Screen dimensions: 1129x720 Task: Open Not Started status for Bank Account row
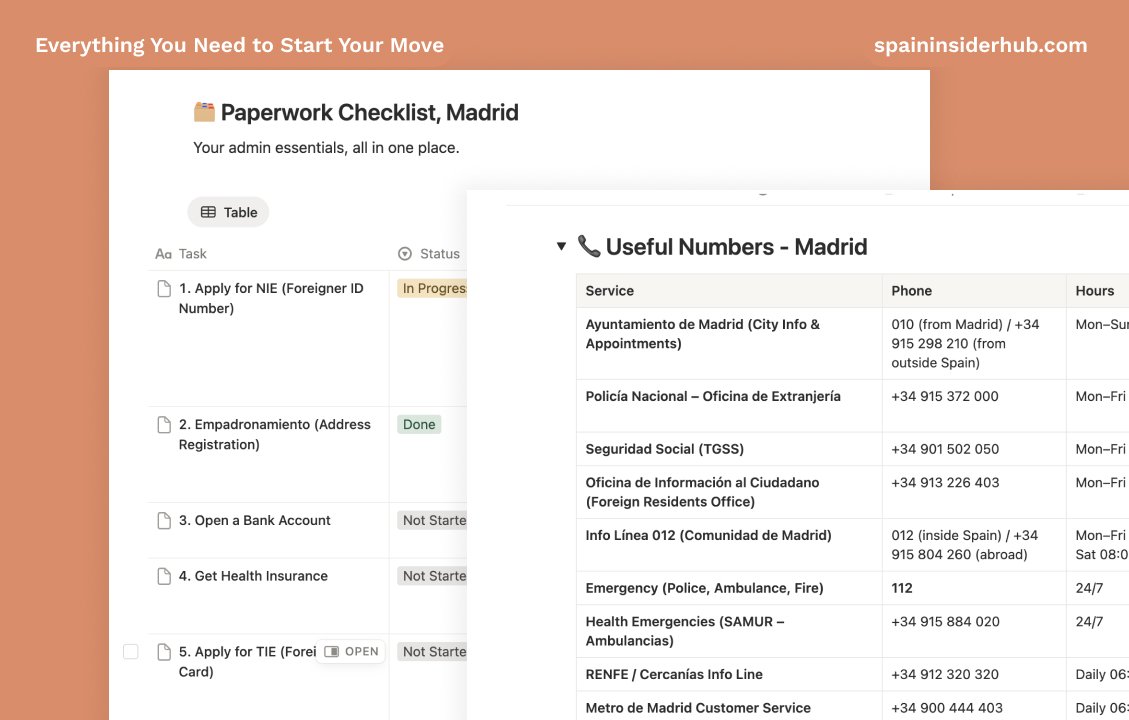point(432,521)
